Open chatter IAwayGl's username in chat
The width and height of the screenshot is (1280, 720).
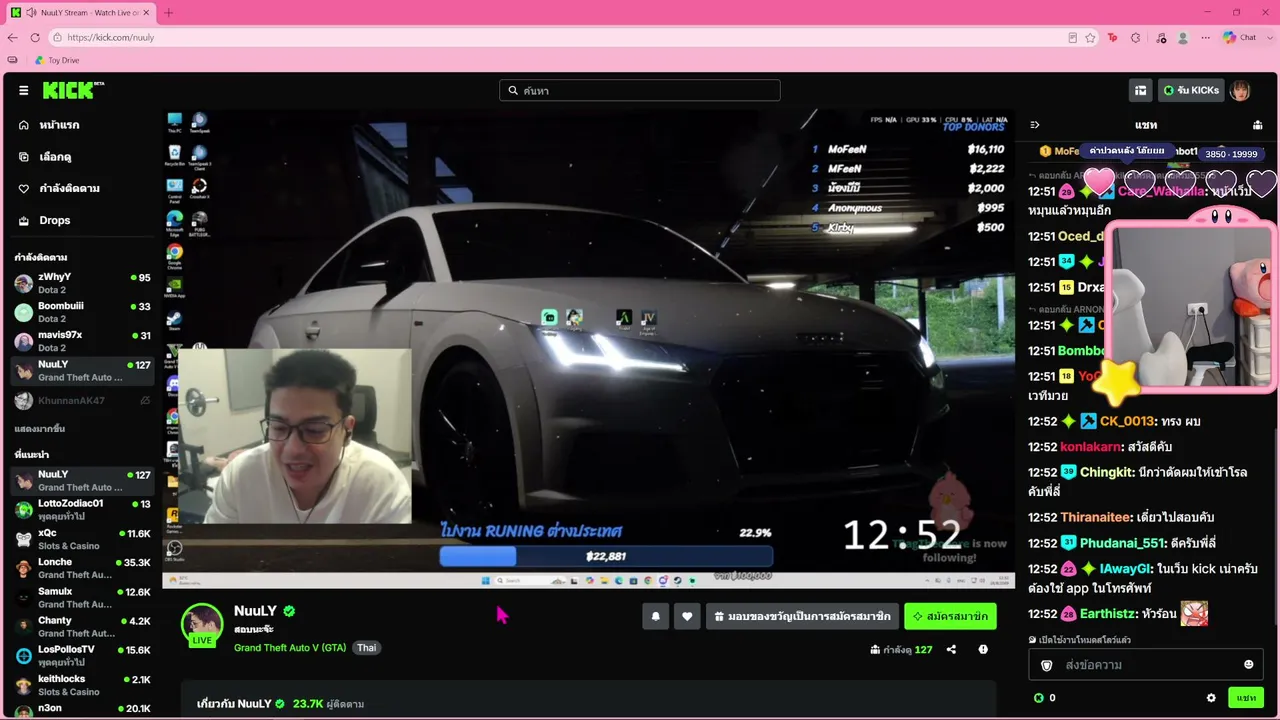pyautogui.click(x=1125, y=568)
